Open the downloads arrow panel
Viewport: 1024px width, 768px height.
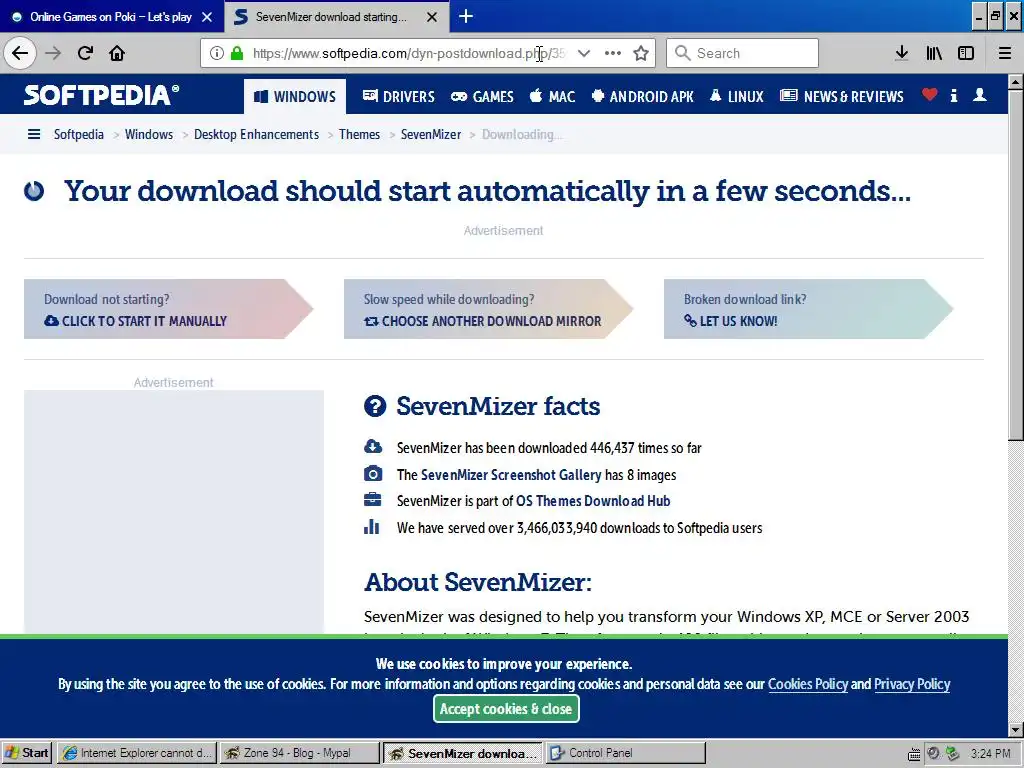[x=902, y=53]
